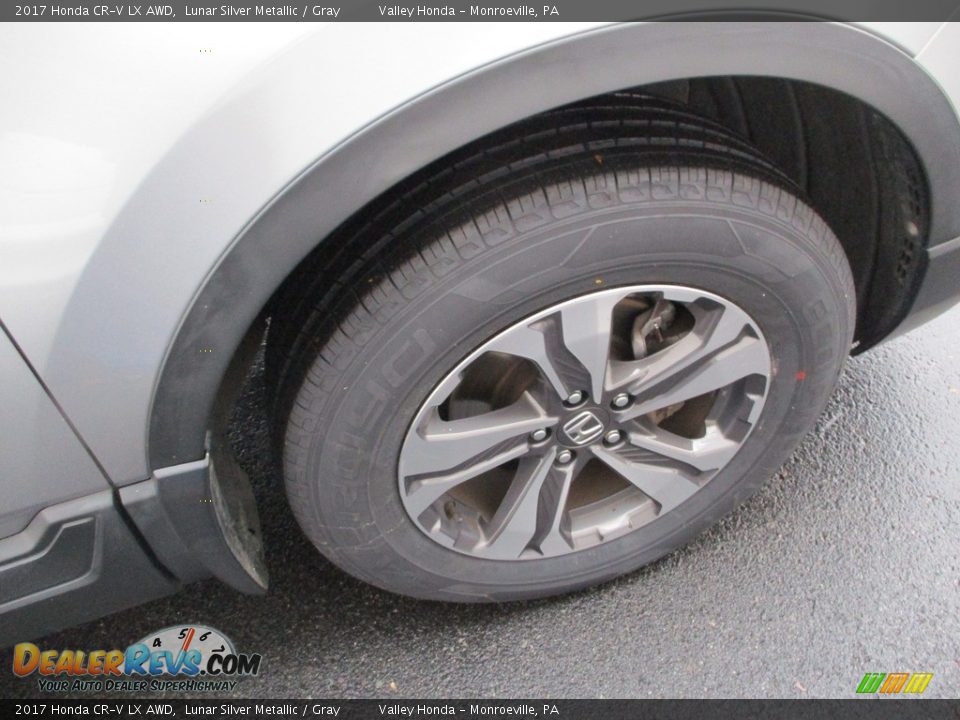Screen dimensions: 960x720
Task: Click "Lunar Silver Metallic / Gray" in footer caption
Action: 262,710
